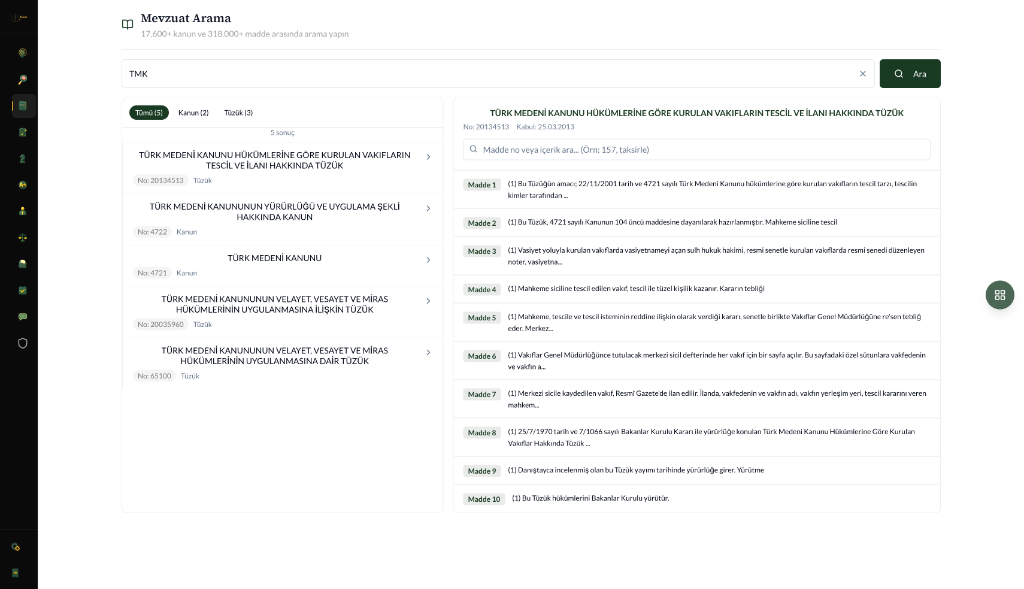Image resolution: width=1024 pixels, height=589 pixels.
Task: Click the shield icon in sidebar
Action: (x=23, y=342)
